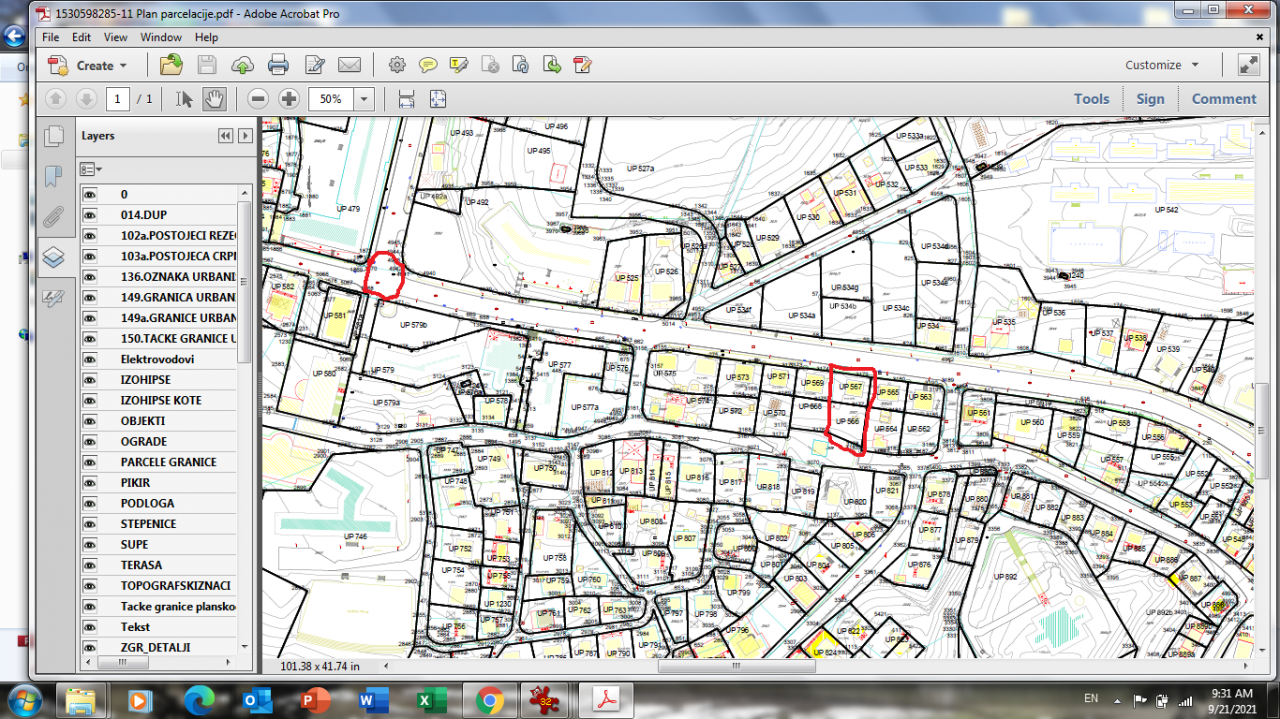Click the Print file icon
The height and width of the screenshot is (719, 1280).
click(278, 65)
